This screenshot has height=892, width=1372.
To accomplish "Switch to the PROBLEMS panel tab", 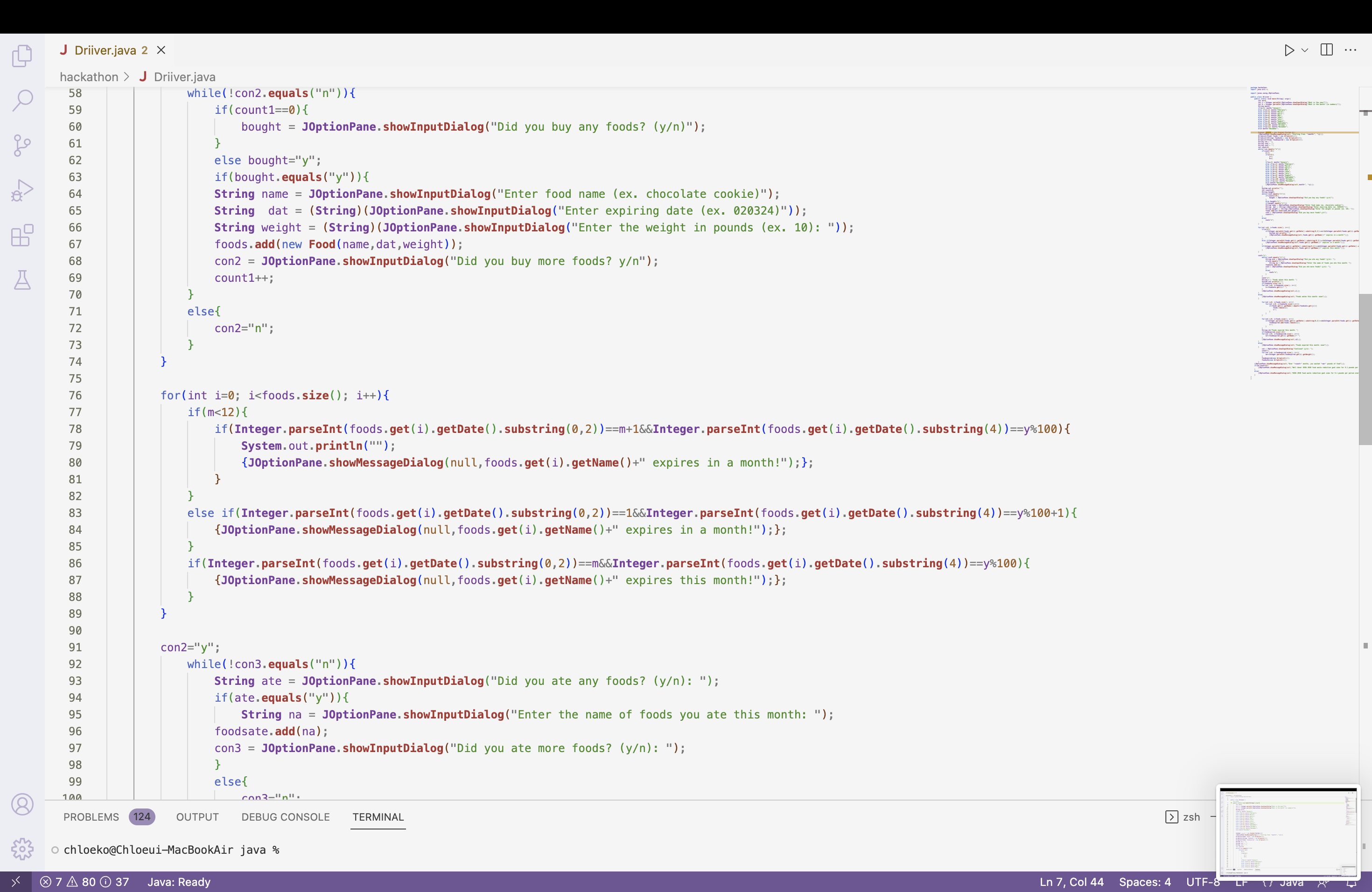I will (91, 816).
